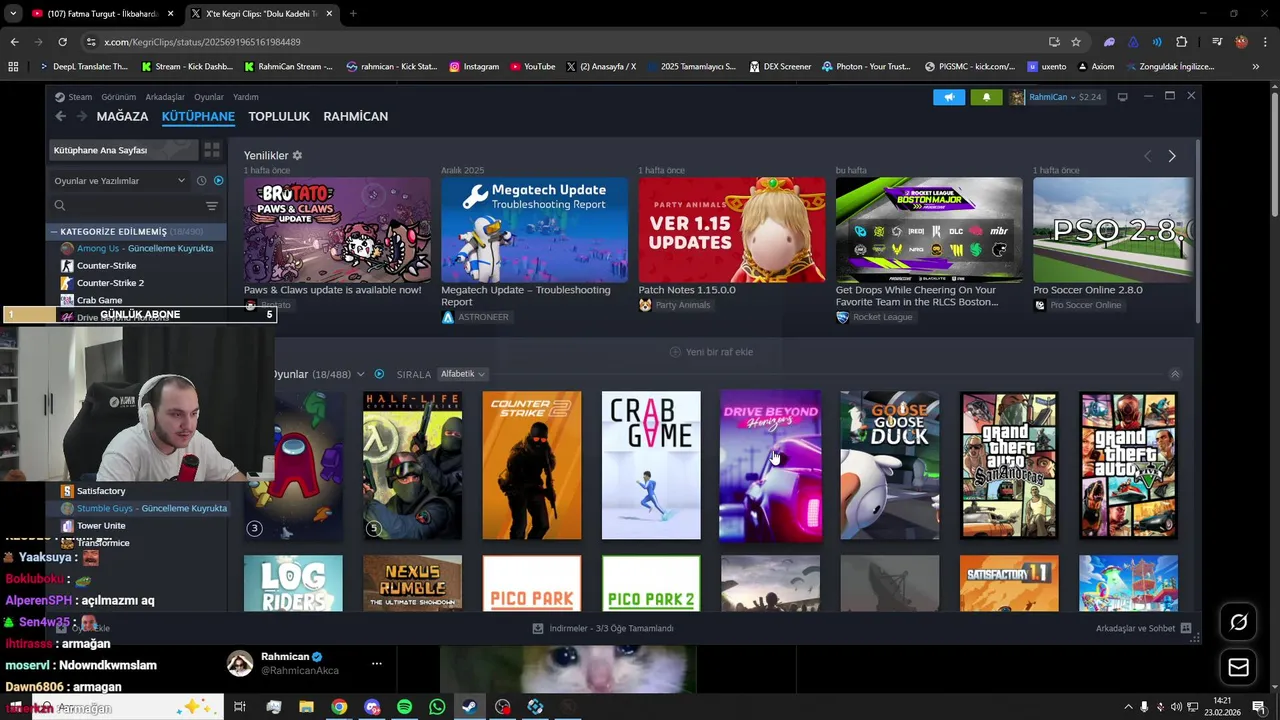Open more options on Rahmican tweet
The image size is (1280, 720).
click(x=377, y=663)
